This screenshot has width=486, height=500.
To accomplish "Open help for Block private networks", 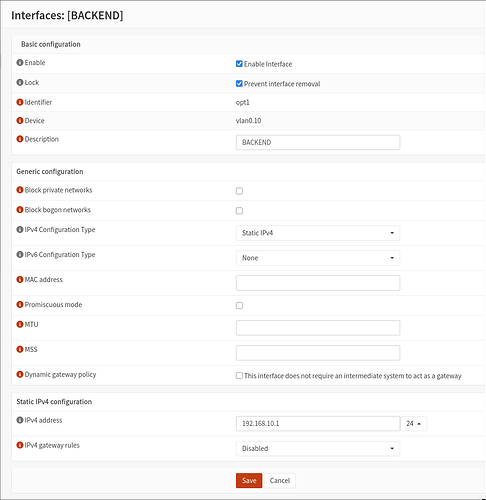I will (20, 190).
